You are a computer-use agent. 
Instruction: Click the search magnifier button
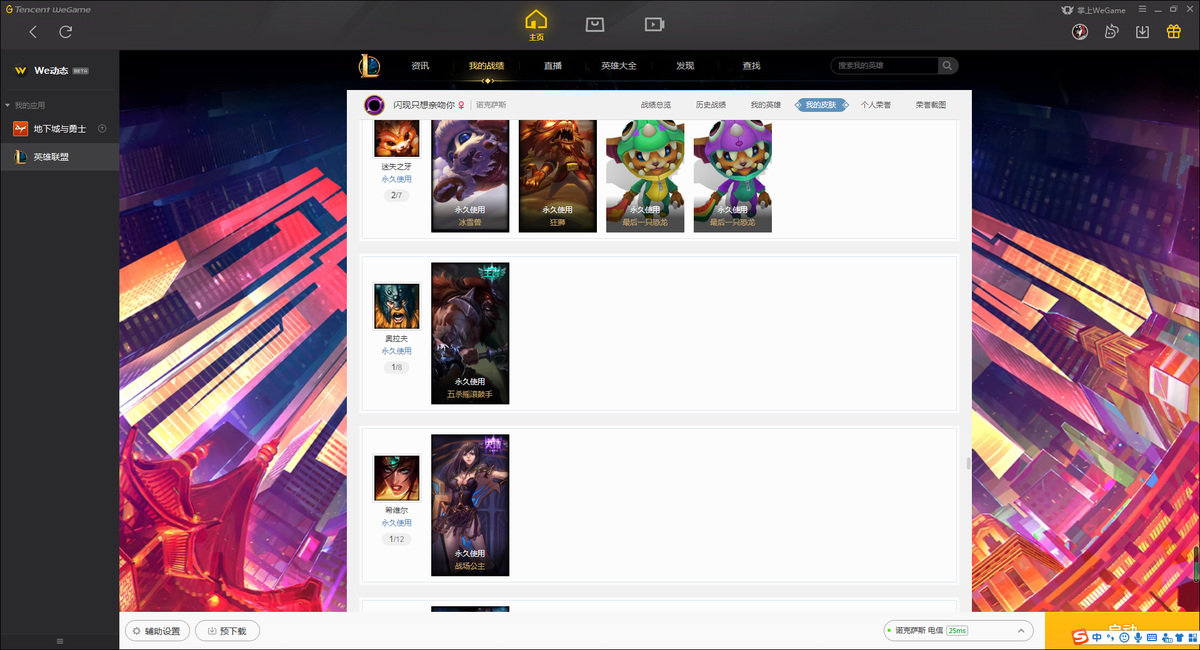point(947,66)
